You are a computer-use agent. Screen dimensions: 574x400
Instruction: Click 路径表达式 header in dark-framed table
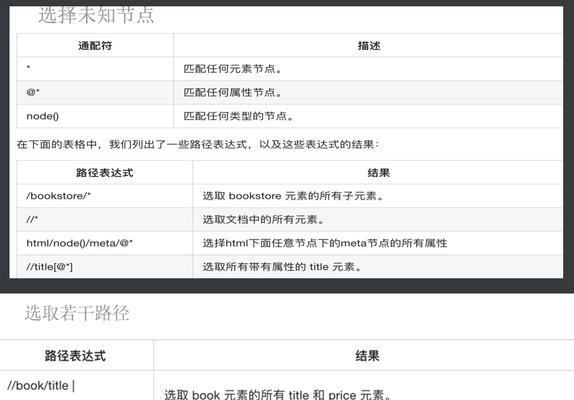[x=105, y=173]
